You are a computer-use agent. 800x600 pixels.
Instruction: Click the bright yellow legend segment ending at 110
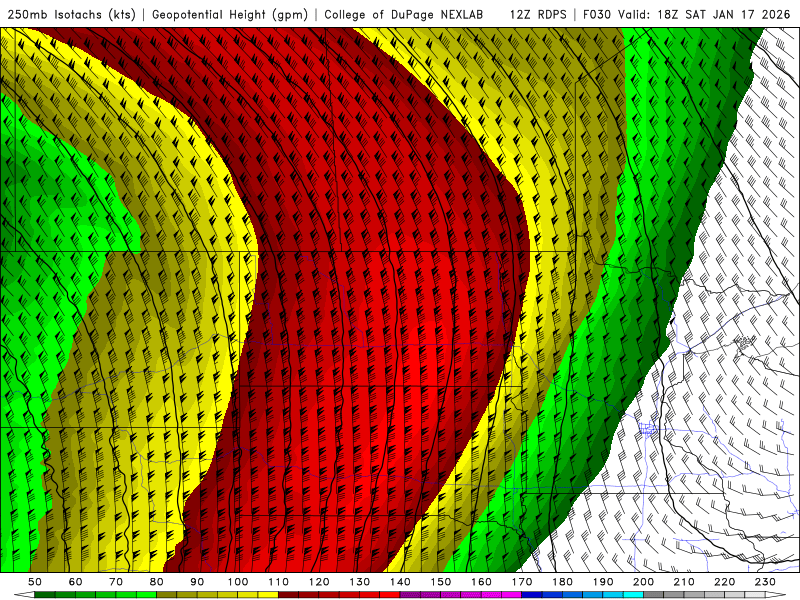click(268, 595)
